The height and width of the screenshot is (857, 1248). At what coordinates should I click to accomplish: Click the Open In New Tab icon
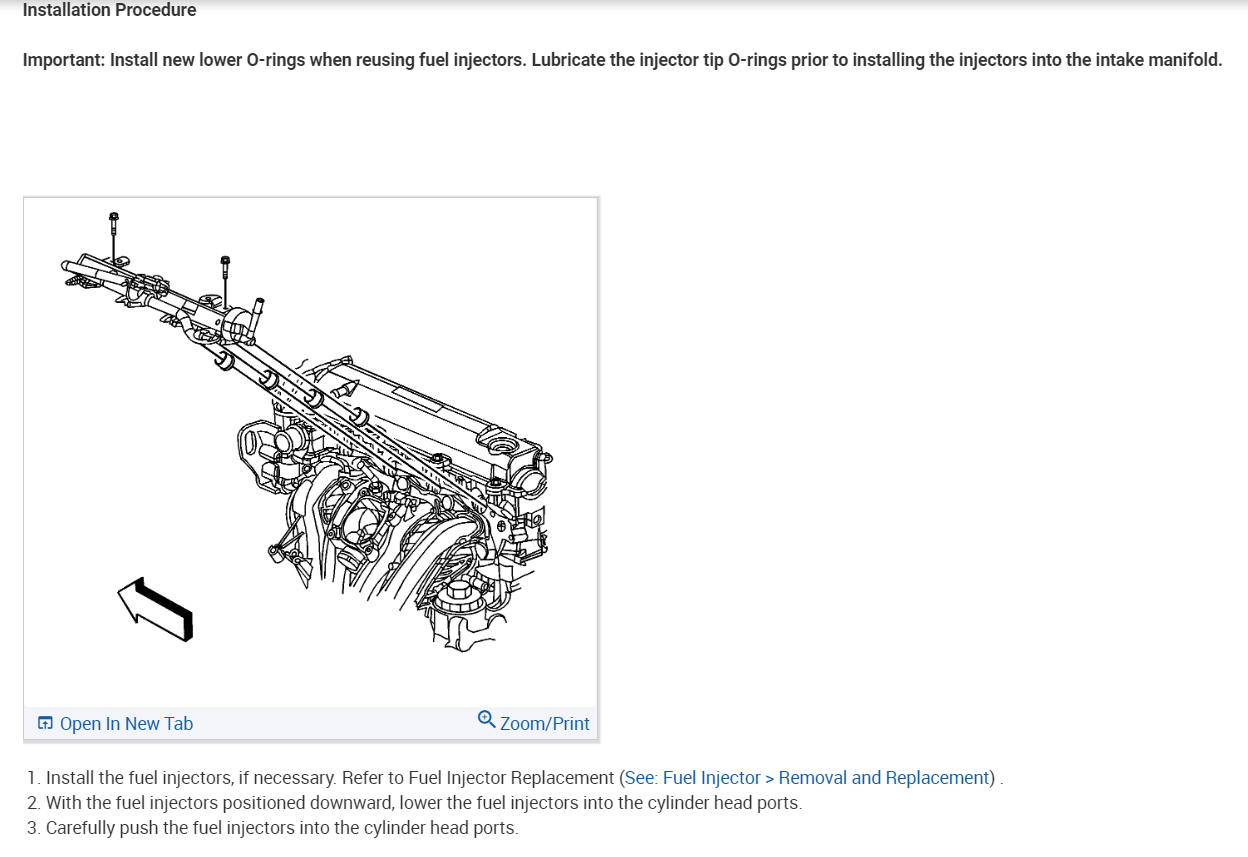pyautogui.click(x=45, y=723)
